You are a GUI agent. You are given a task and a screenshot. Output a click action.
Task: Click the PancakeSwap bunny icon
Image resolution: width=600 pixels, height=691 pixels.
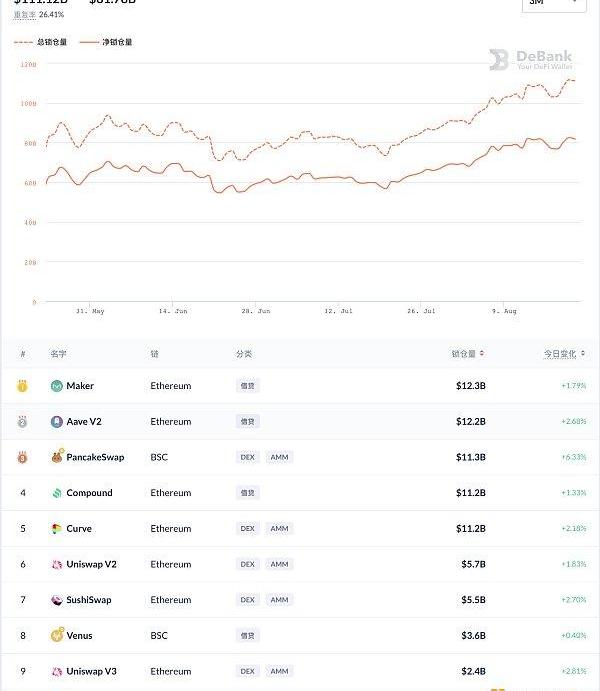pos(57,457)
